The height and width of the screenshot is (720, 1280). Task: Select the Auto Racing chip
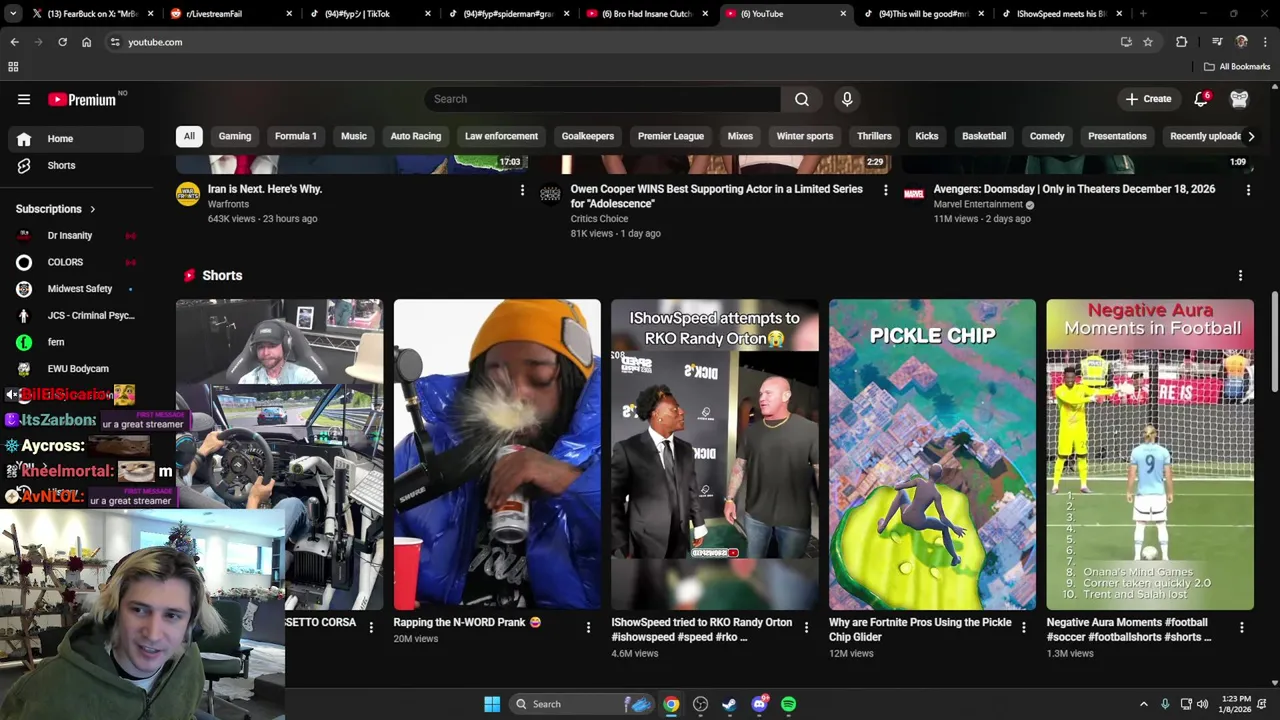click(x=416, y=136)
